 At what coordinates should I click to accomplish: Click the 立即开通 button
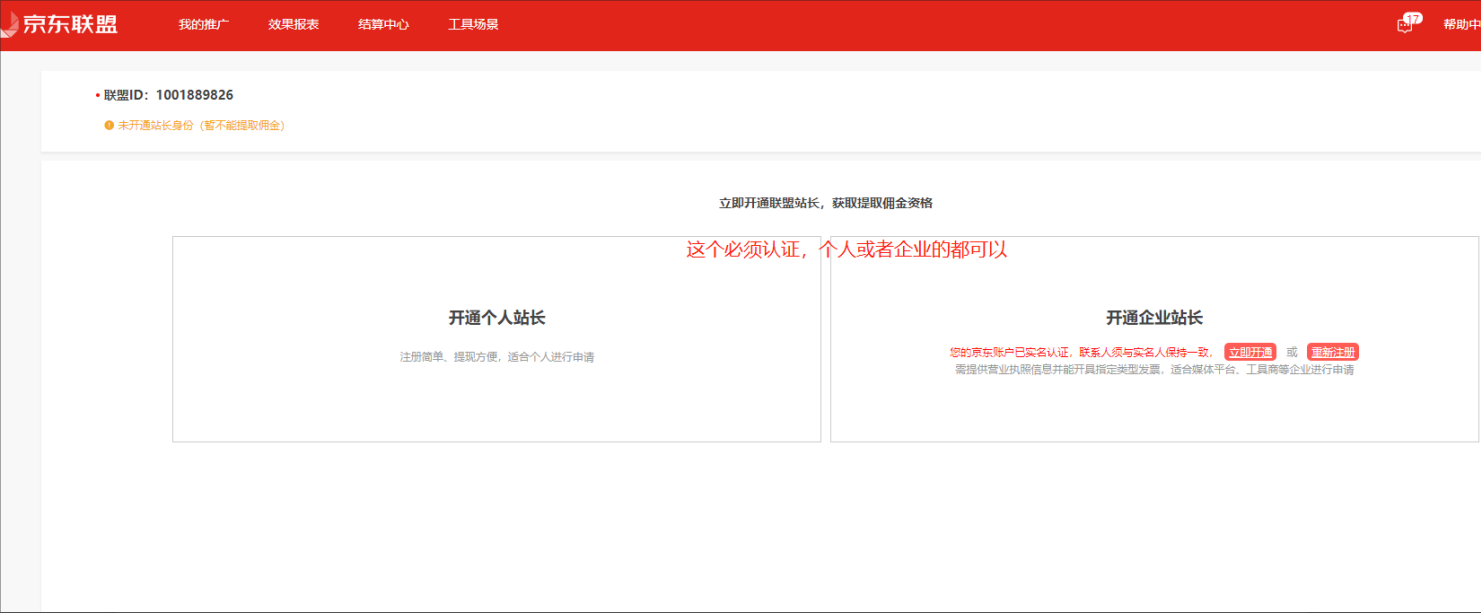[1250, 352]
